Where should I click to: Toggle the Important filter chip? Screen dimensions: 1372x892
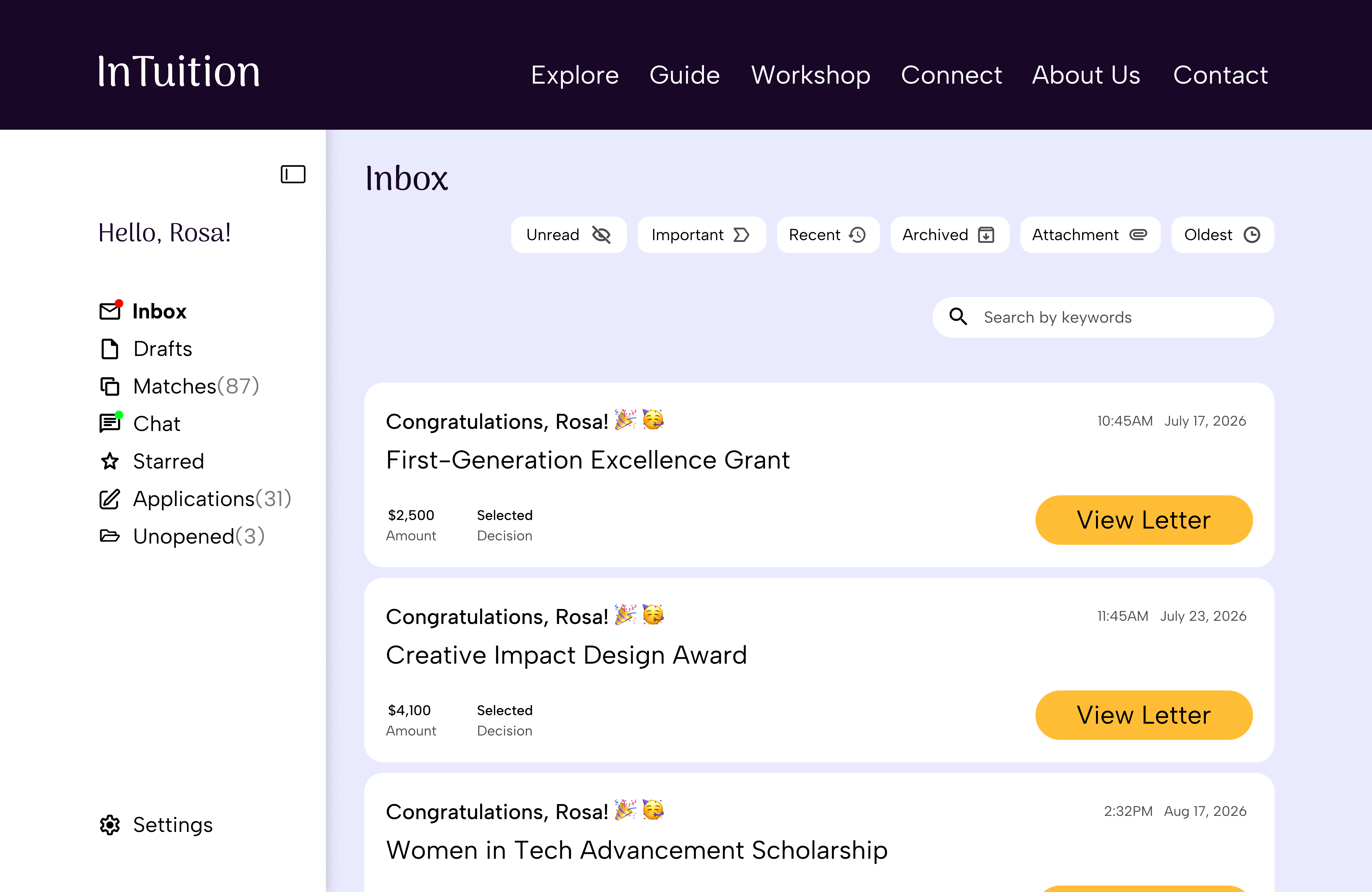tap(702, 235)
